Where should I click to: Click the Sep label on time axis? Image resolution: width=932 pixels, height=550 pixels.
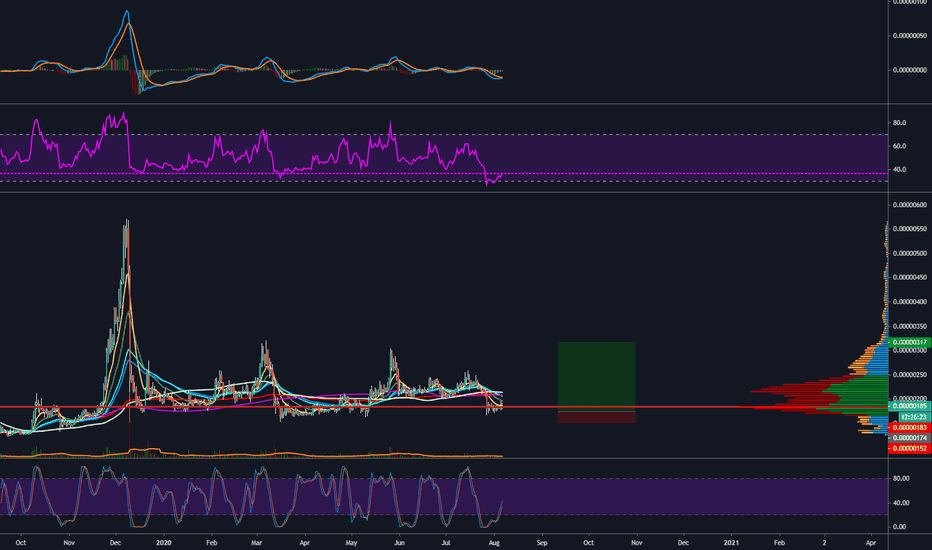point(541,543)
